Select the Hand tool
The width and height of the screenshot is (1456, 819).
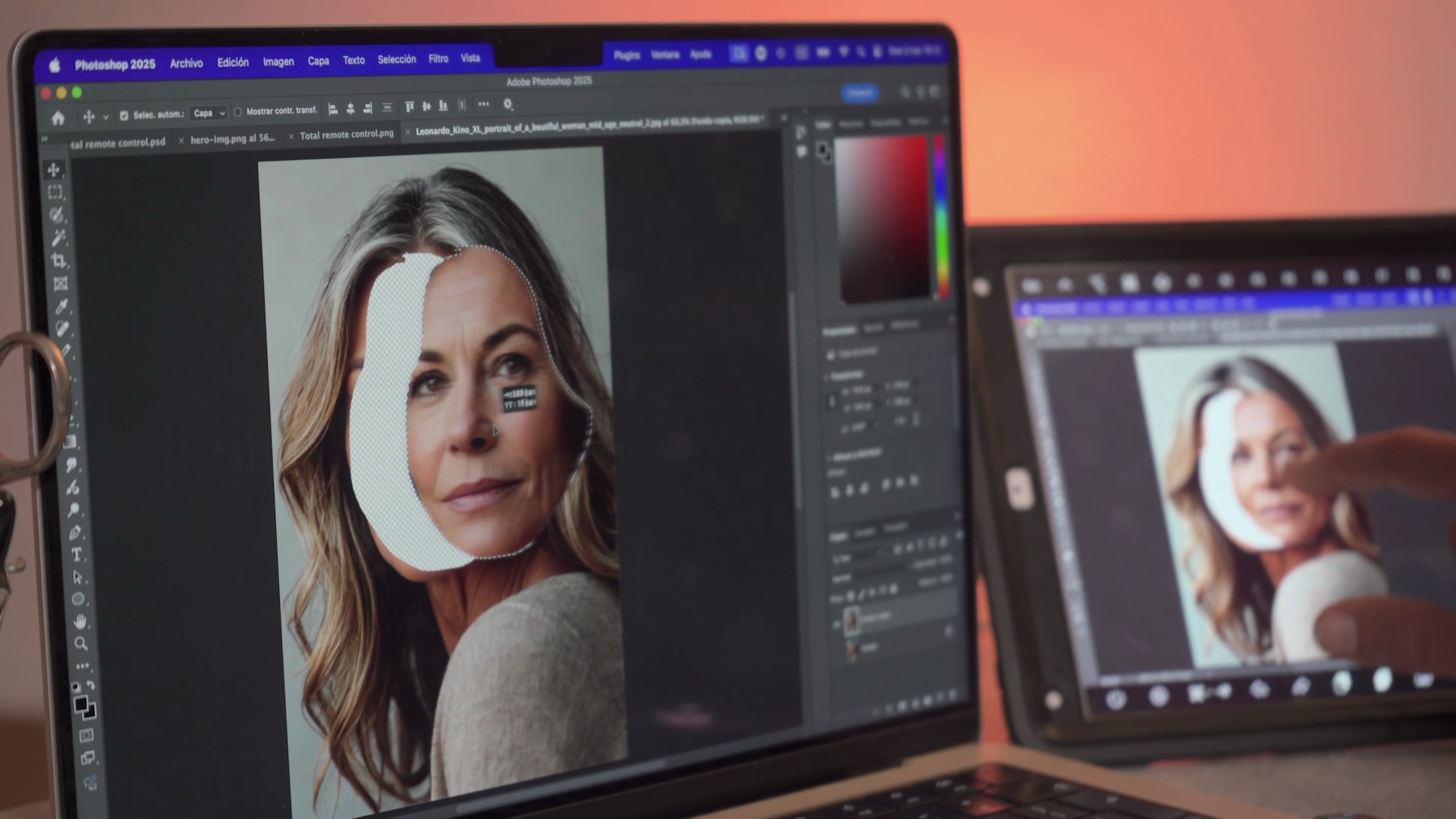(x=80, y=622)
